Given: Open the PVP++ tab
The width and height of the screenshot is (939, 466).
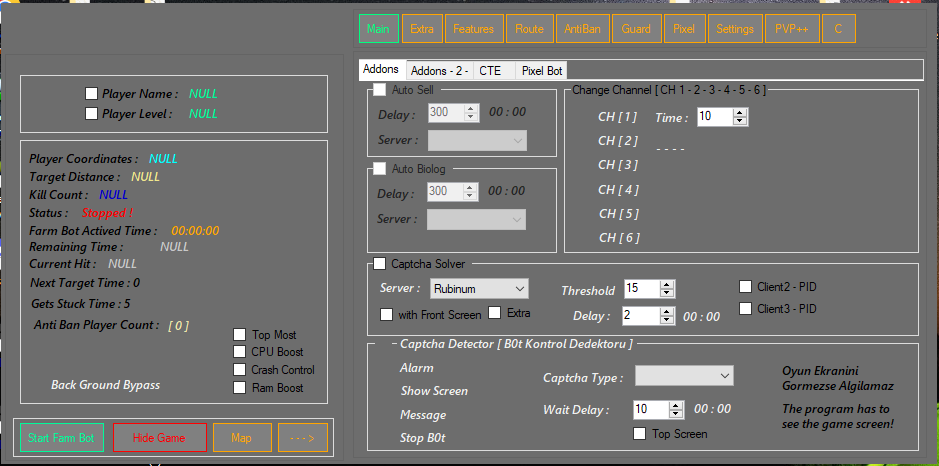Looking at the screenshot, I should click(793, 29).
